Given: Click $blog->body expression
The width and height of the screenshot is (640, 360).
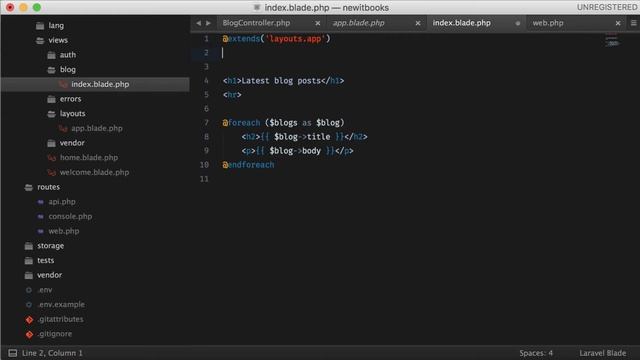Looking at the screenshot, I should (295, 151).
